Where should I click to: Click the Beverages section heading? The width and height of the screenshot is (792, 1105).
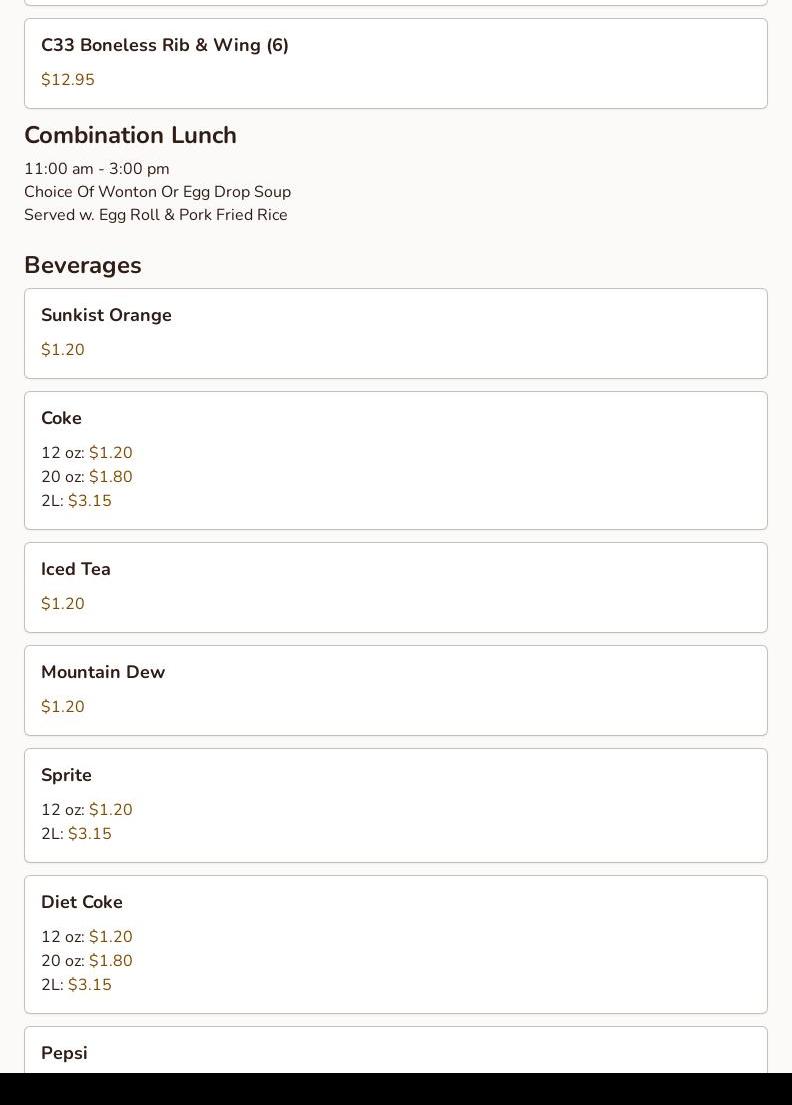click(83, 265)
